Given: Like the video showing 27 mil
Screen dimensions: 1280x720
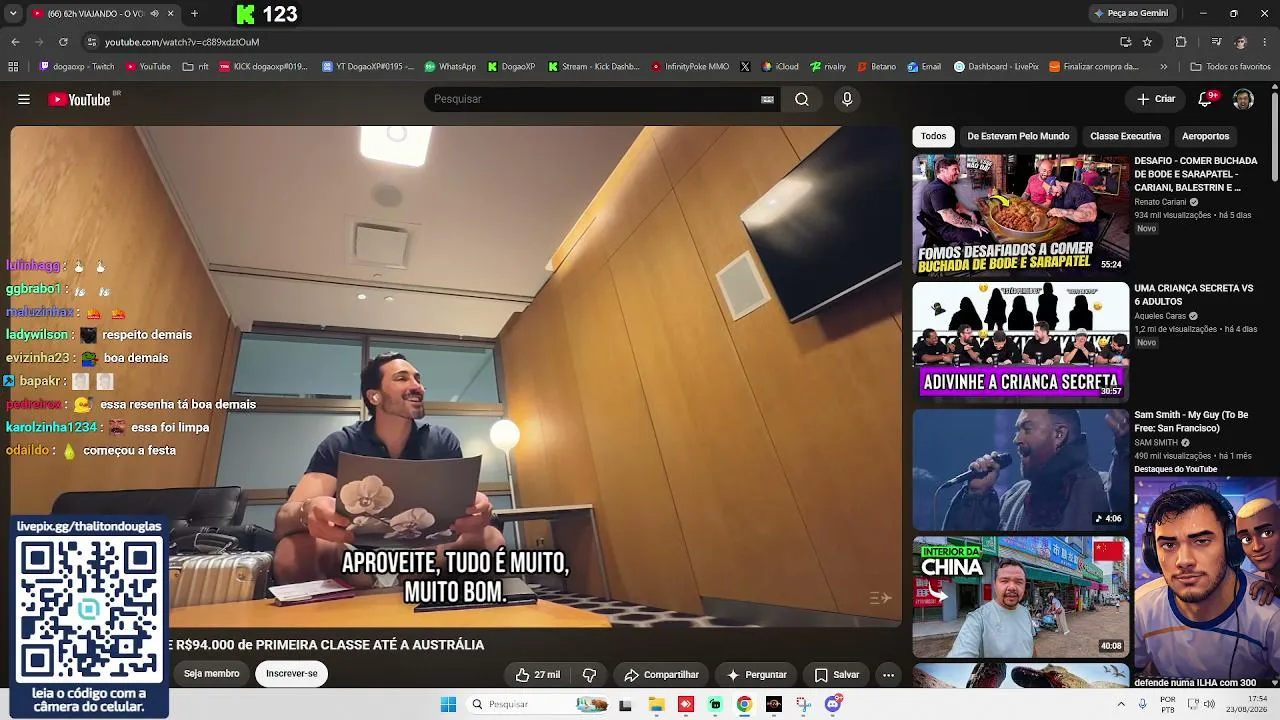Looking at the screenshot, I should 537,675.
